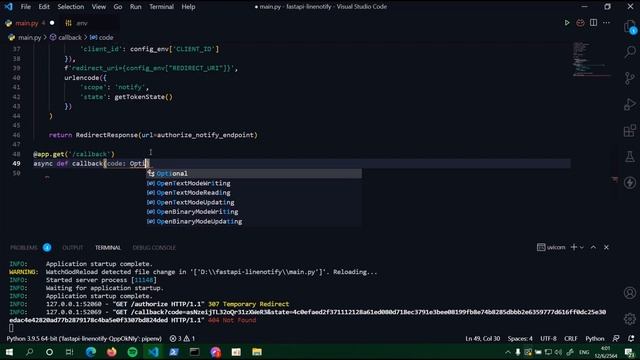Split the editor to the right

[x=593, y=23]
